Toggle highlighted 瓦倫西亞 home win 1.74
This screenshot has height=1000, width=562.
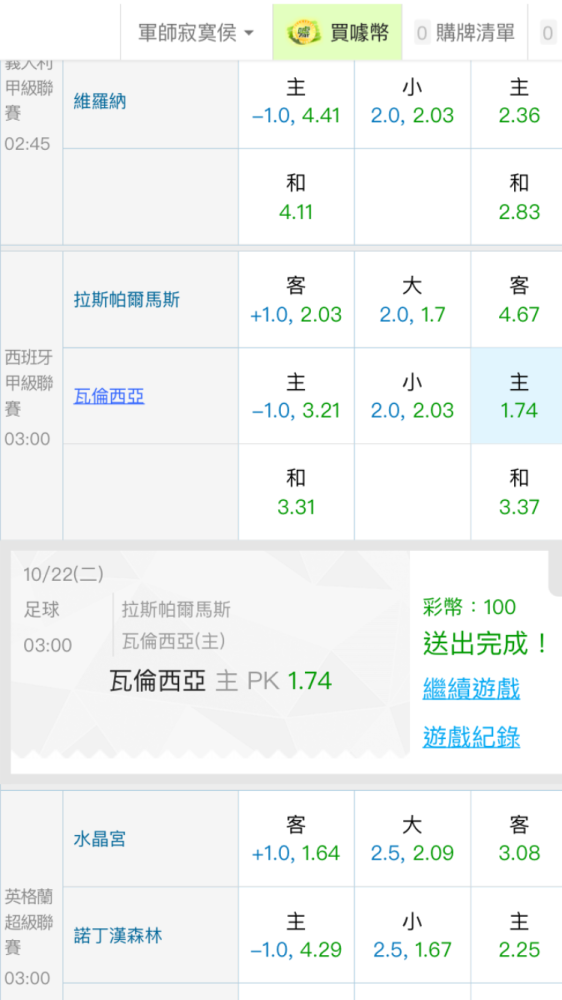click(x=517, y=396)
